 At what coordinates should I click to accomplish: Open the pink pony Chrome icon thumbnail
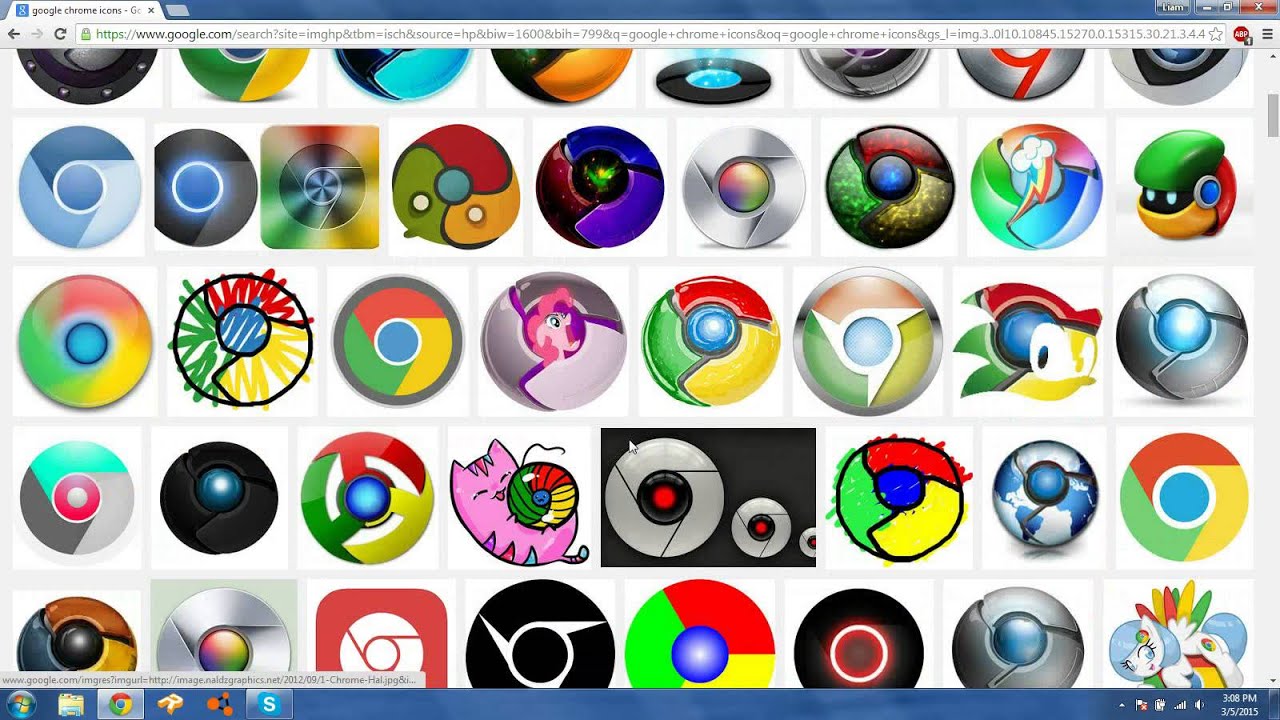554,341
